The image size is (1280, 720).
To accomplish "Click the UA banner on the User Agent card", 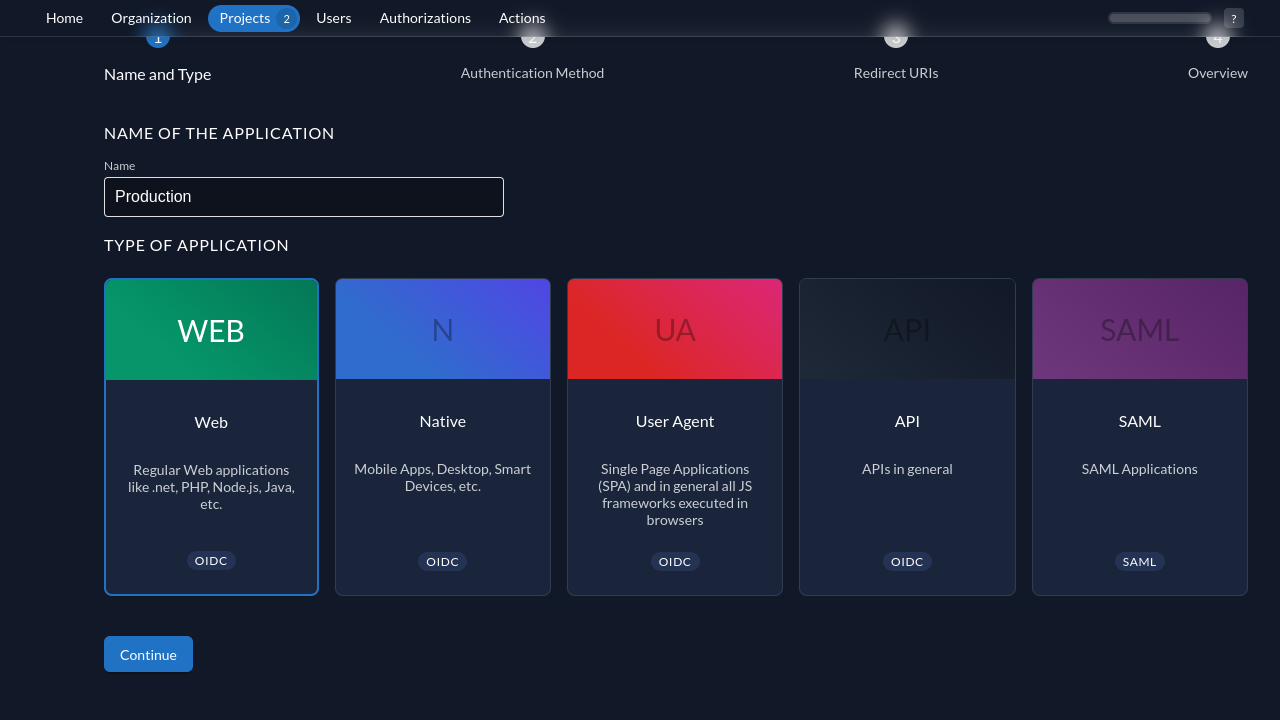I will [x=675, y=328].
